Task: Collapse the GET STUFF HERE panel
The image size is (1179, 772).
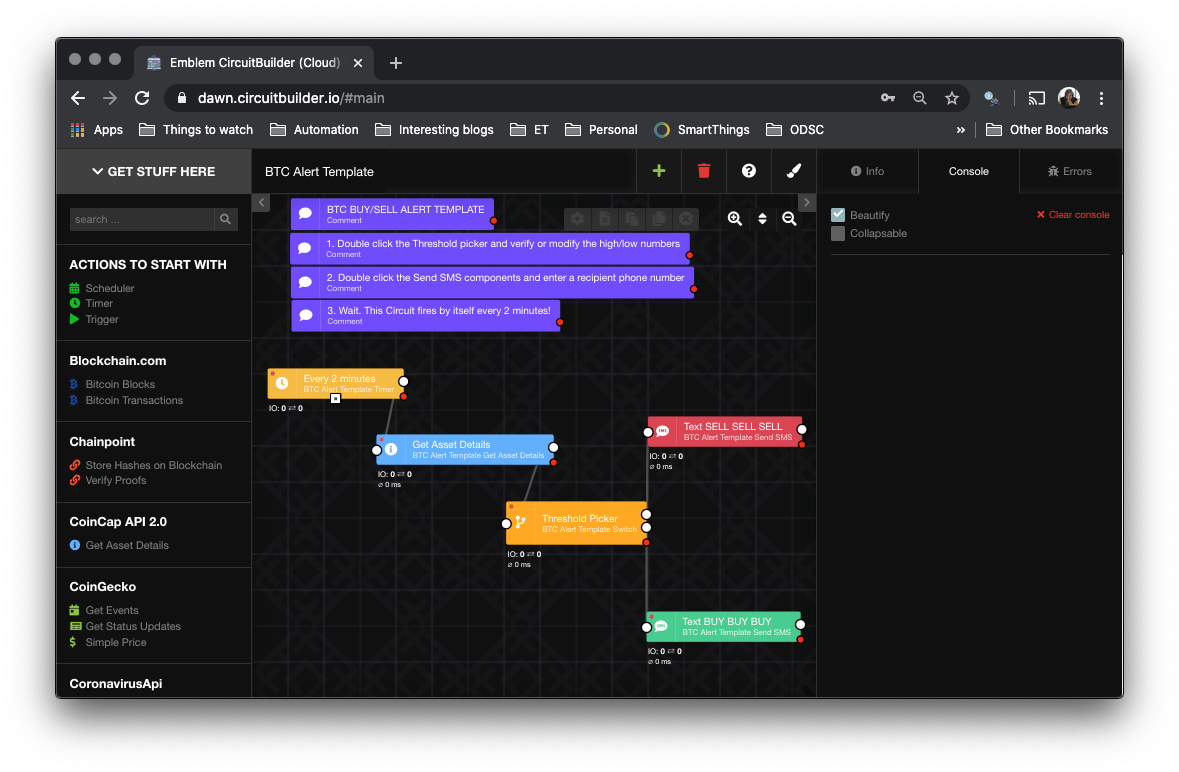Action: pyautogui.click(x=153, y=171)
